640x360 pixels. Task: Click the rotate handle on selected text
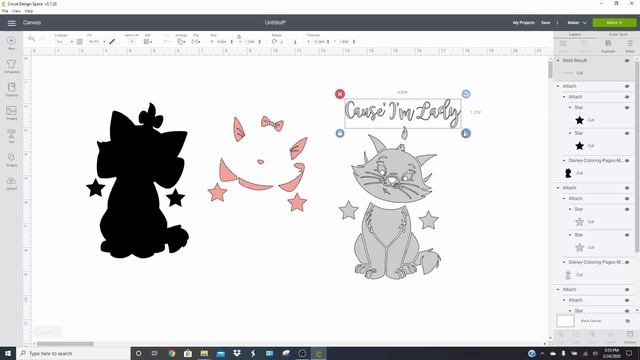[466, 94]
